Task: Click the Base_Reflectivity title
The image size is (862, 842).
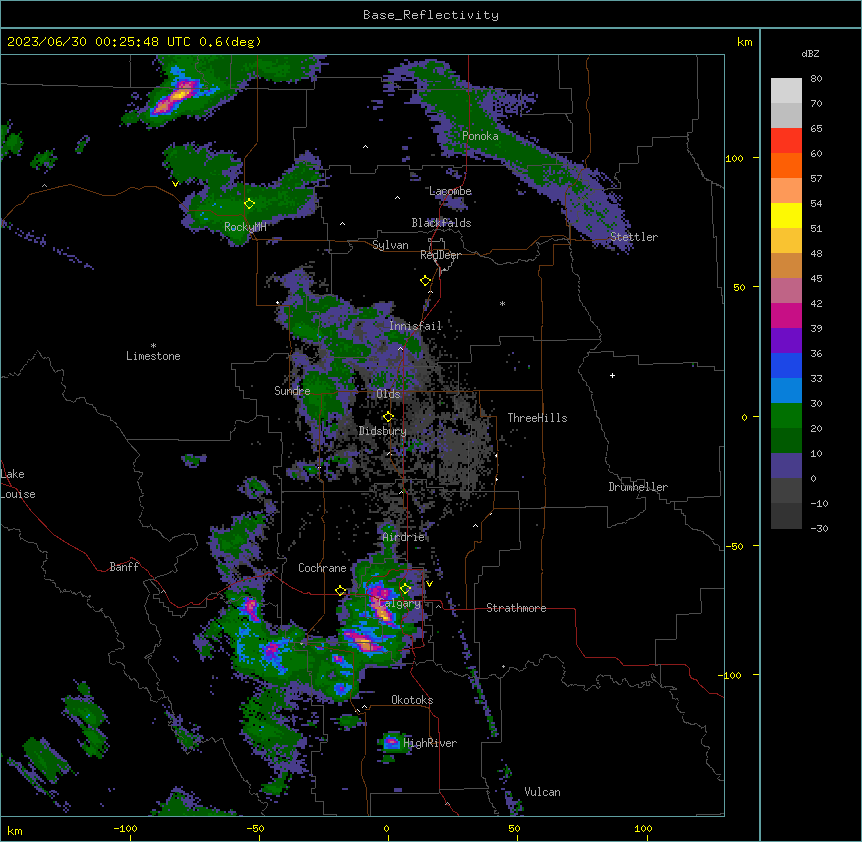Action: (x=431, y=15)
